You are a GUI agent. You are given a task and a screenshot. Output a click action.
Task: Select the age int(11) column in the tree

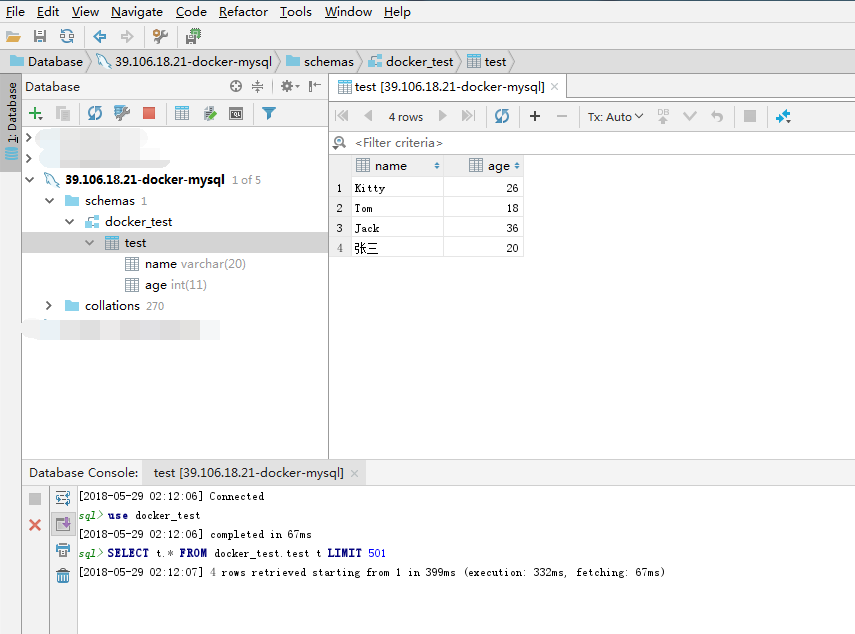(166, 285)
